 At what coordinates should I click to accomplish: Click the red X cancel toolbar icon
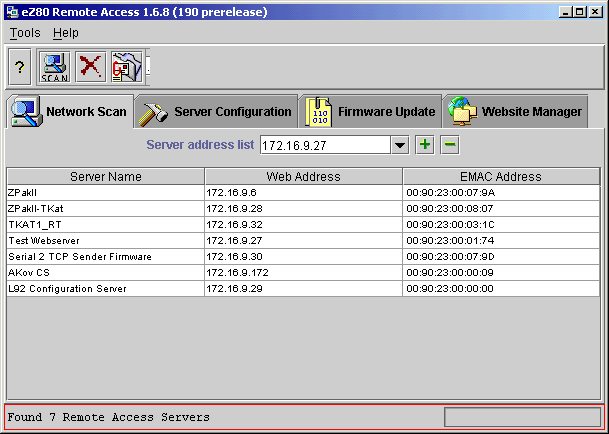(90, 67)
